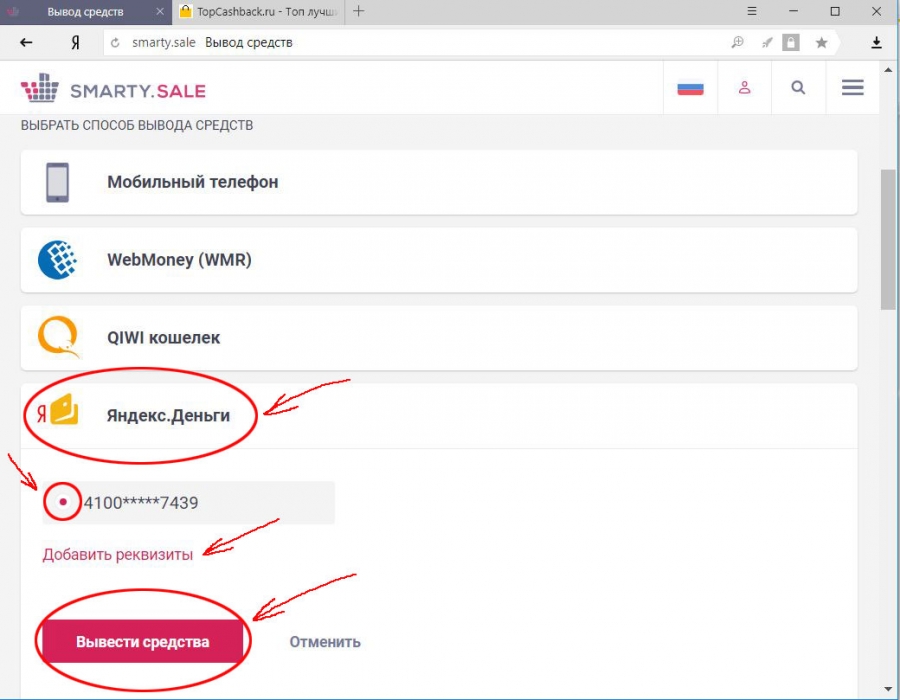Screen dimensions: 900x700
Task: Click the Вывести средства button
Action: click(143, 641)
